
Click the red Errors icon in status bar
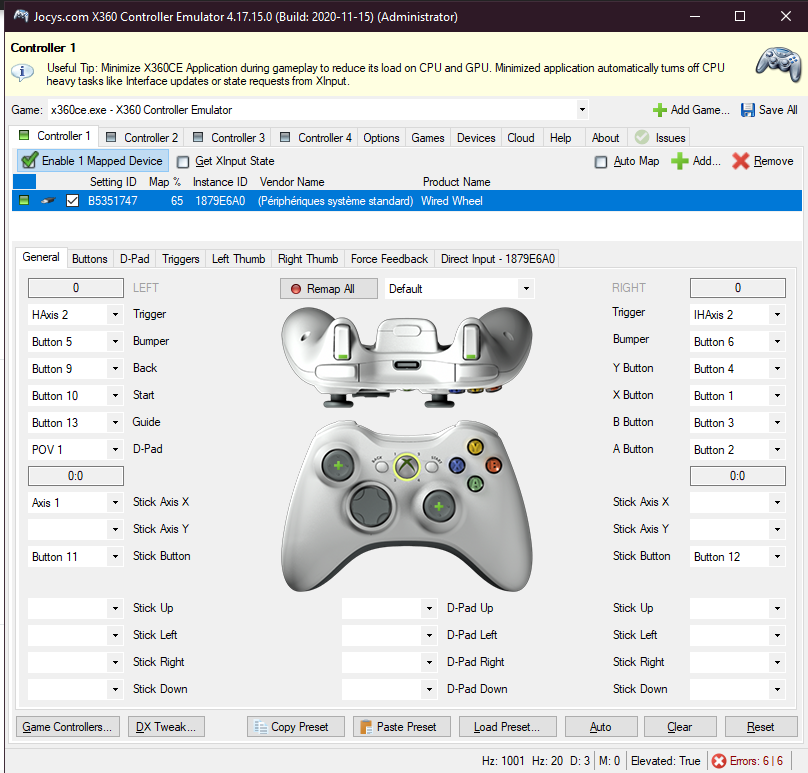click(x=719, y=761)
